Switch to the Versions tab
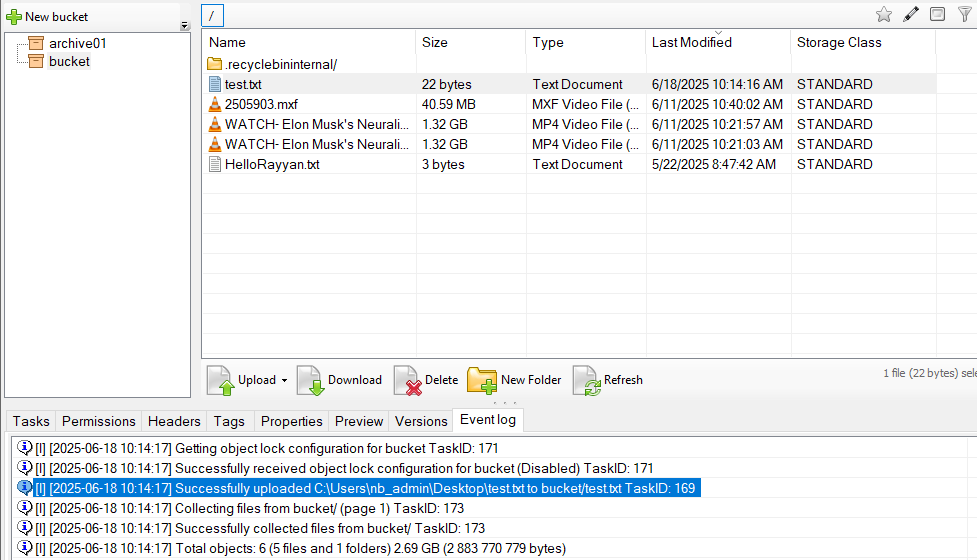This screenshot has height=560, width=977. pos(421,421)
